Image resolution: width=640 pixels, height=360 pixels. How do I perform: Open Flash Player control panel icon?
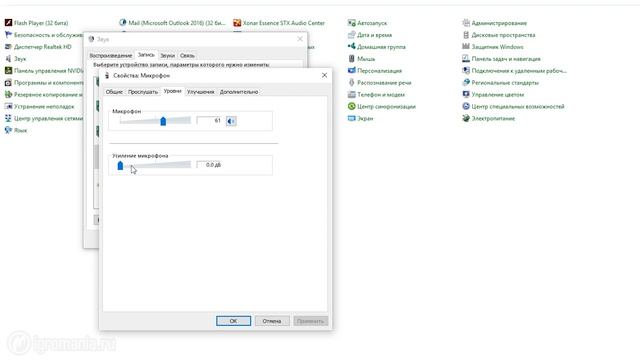pyautogui.click(x=8, y=23)
